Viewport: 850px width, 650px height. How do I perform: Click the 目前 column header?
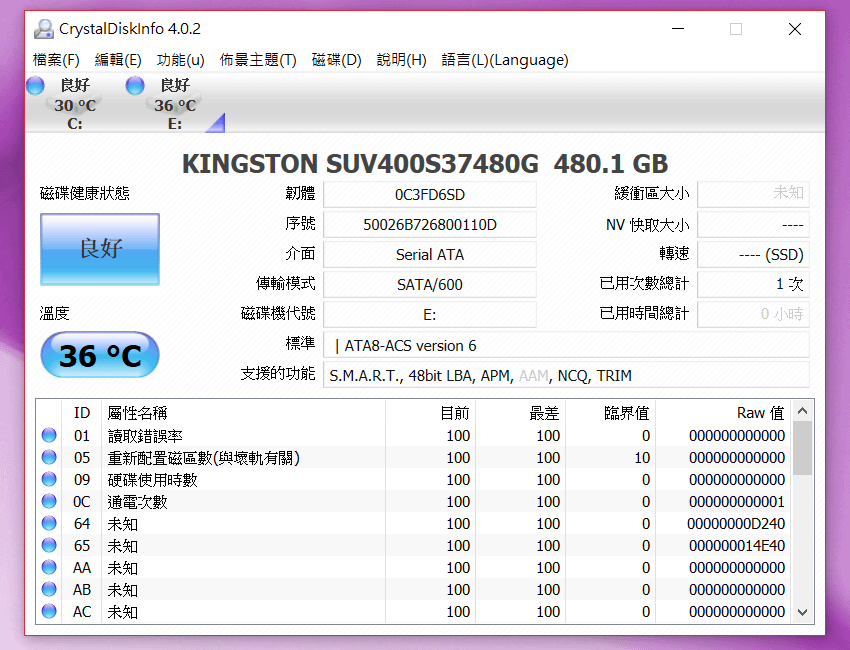pos(430,413)
